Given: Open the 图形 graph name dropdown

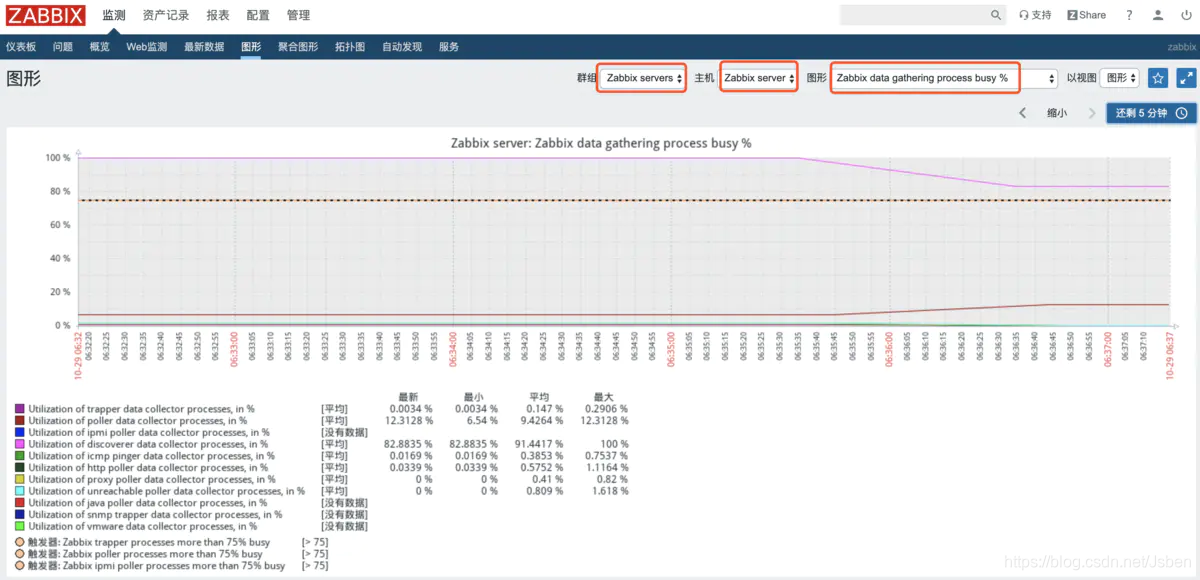Looking at the screenshot, I should (x=944, y=78).
